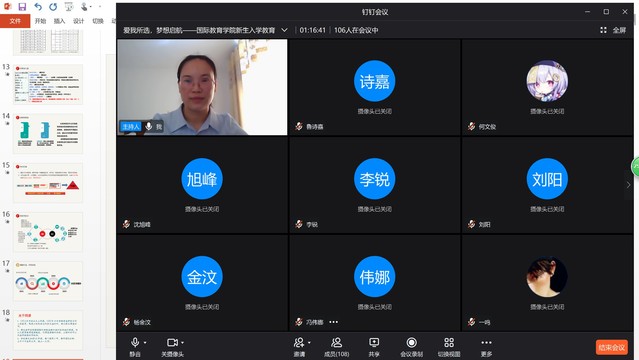The image size is (639, 360).
Task: Open the 文件 (File) tab
Action: click(x=15, y=21)
